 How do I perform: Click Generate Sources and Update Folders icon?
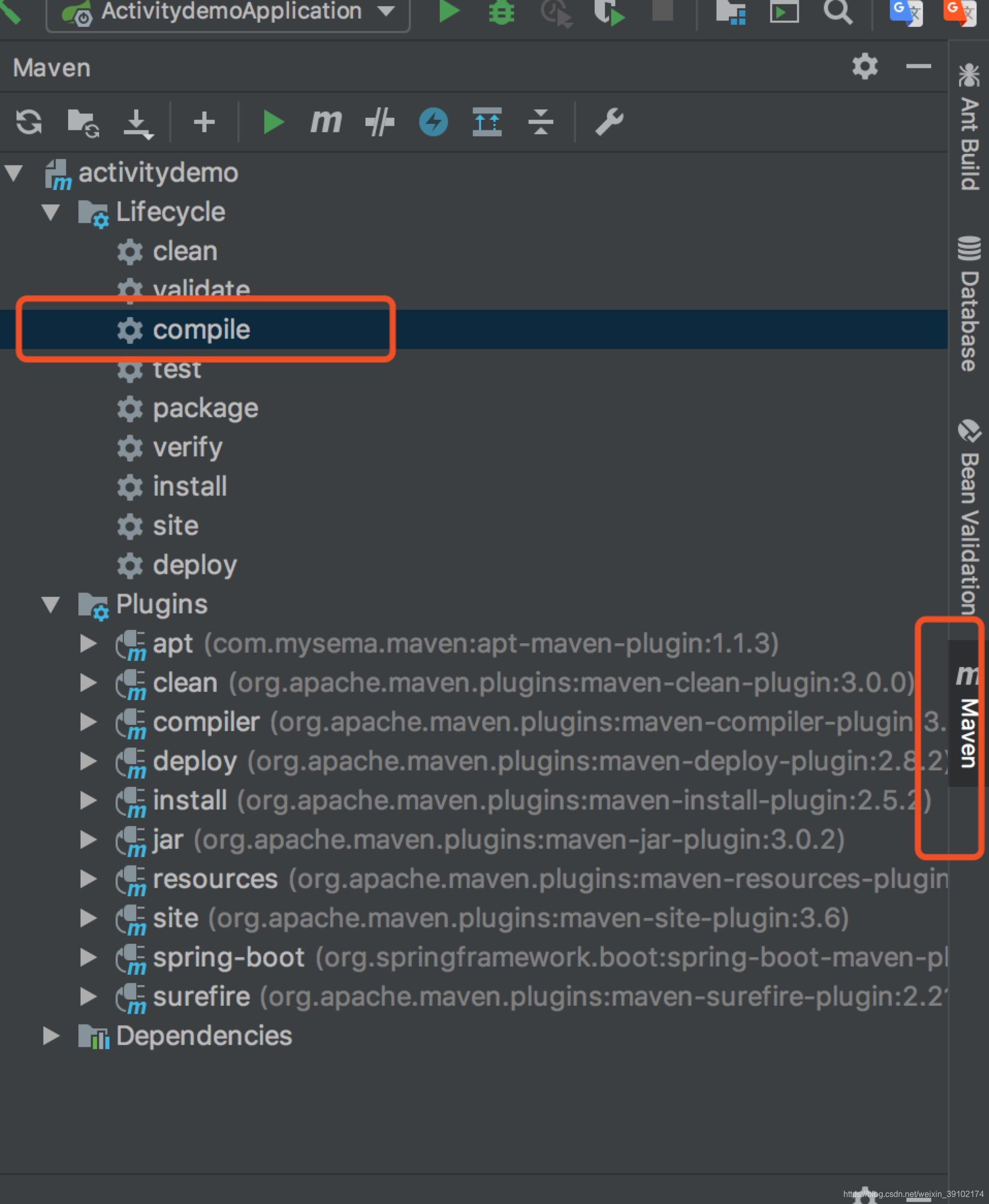tap(83, 122)
